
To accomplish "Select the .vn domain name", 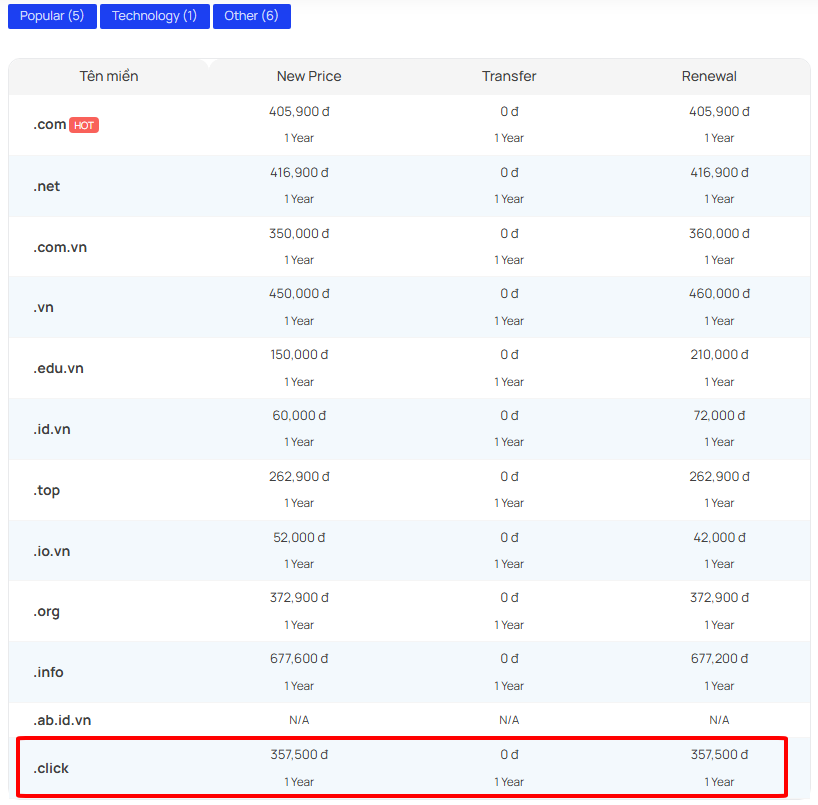I will (x=43, y=307).
